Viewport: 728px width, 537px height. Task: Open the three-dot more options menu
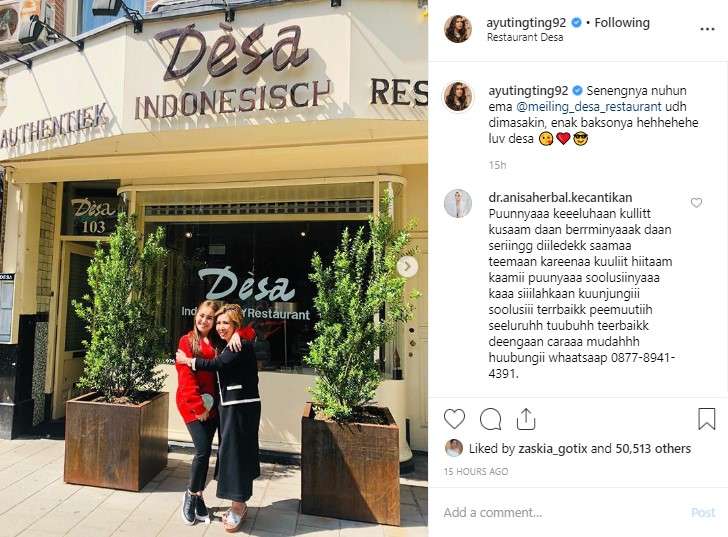pos(707,29)
